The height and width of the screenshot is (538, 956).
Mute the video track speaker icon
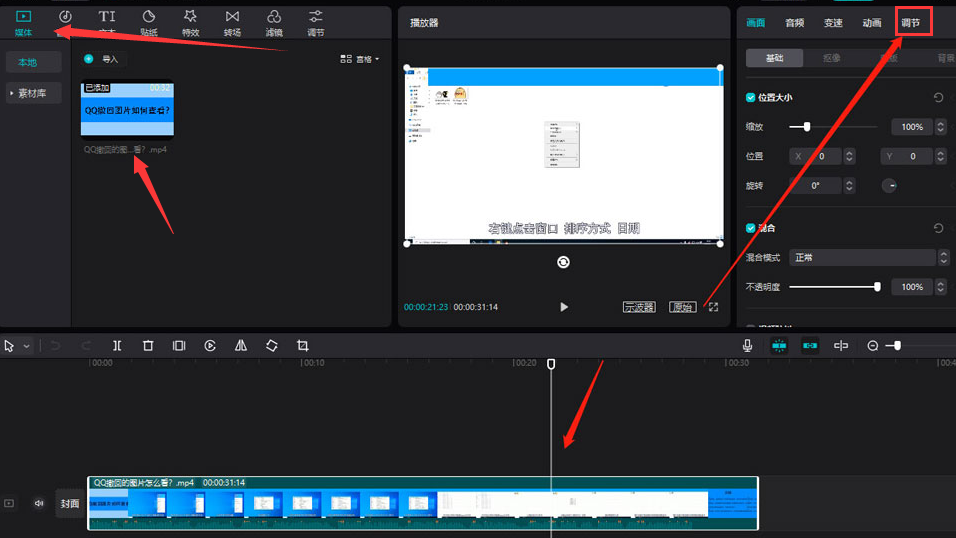pos(39,504)
